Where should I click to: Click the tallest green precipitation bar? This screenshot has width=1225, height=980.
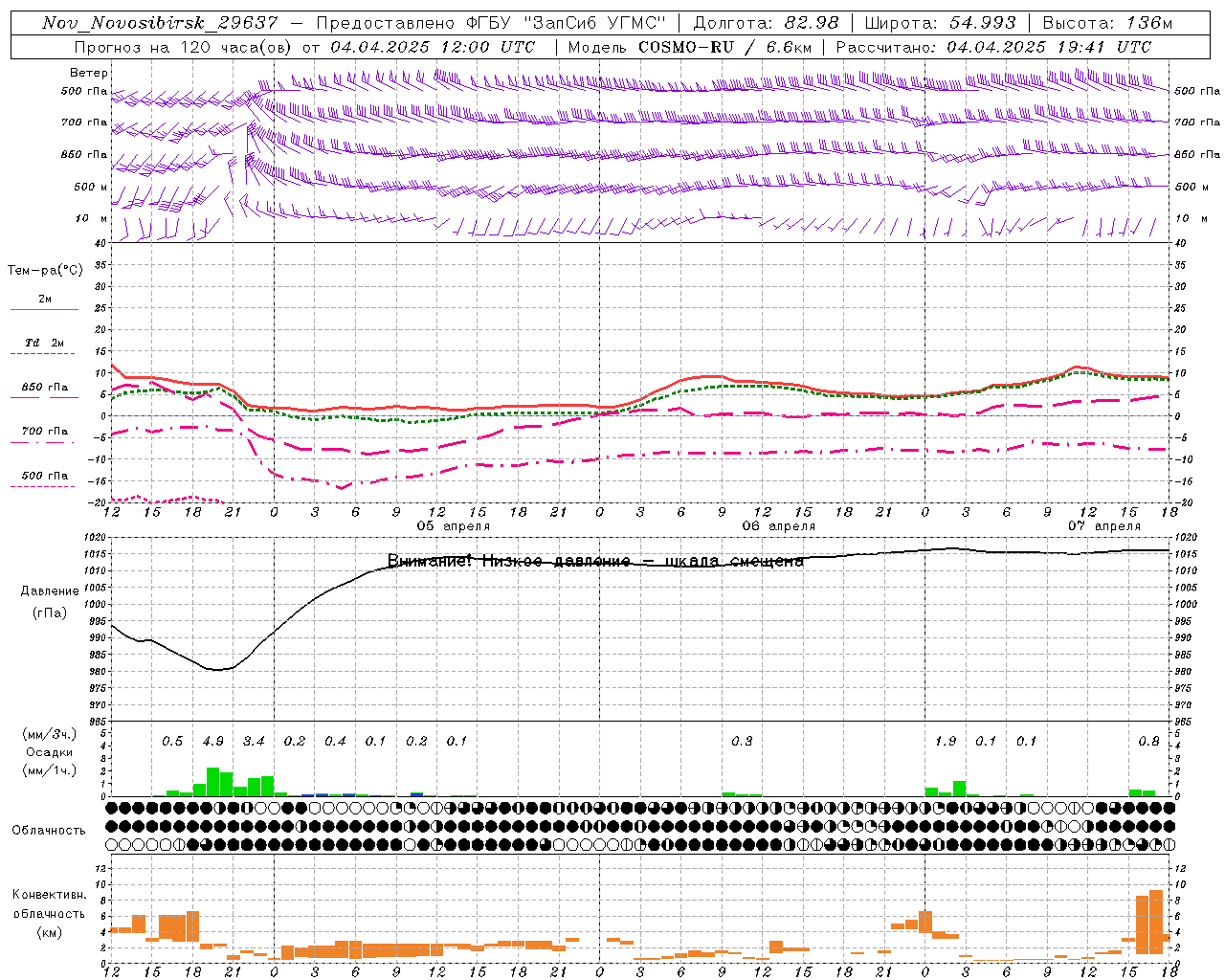tap(213, 782)
